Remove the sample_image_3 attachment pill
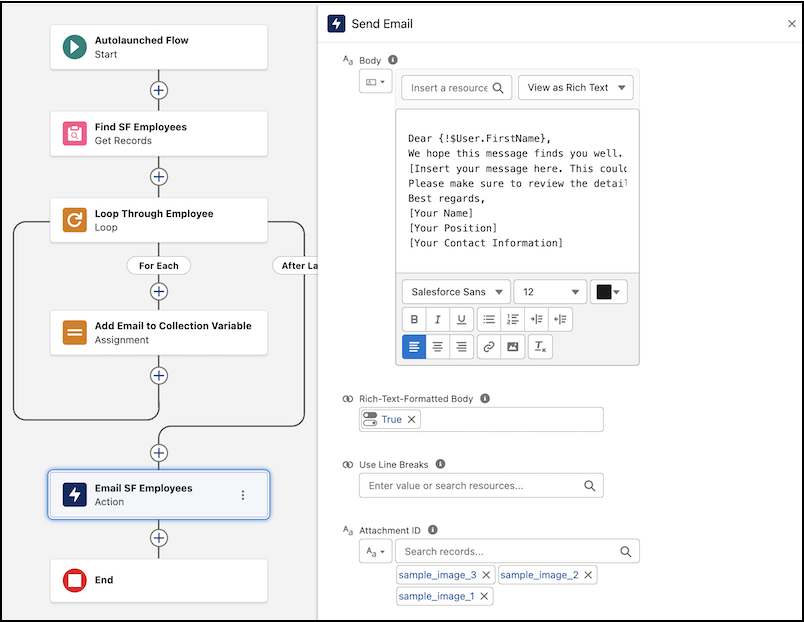The width and height of the screenshot is (804, 622). (x=486, y=575)
